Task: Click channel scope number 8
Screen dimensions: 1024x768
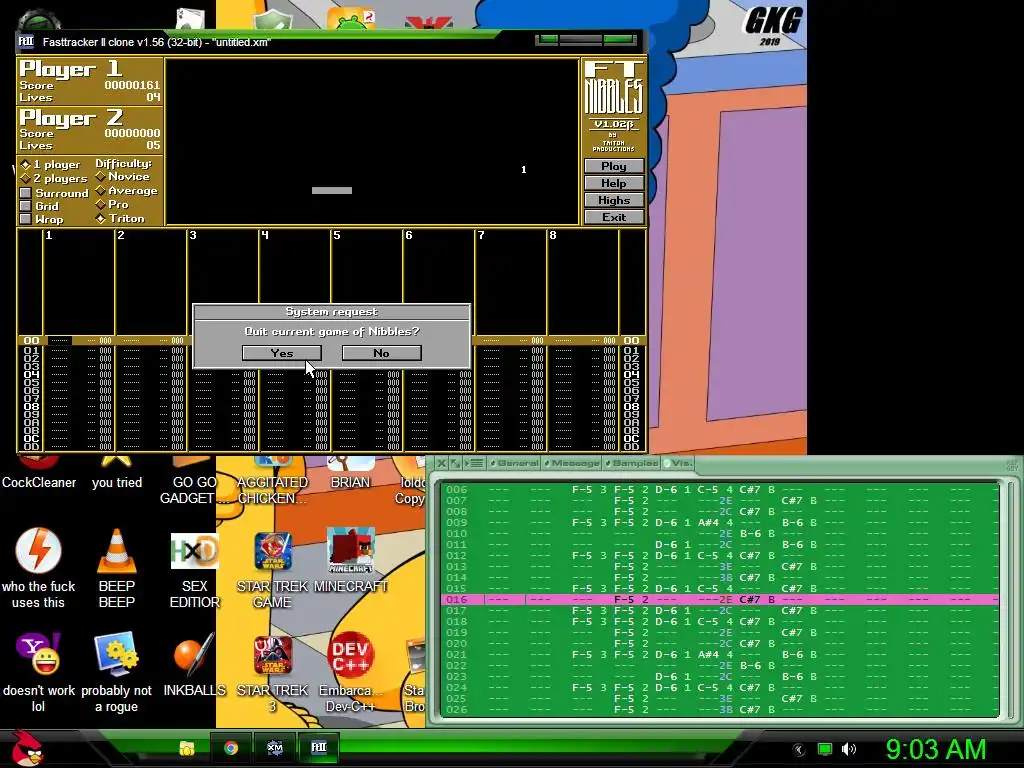Action: tap(552, 235)
